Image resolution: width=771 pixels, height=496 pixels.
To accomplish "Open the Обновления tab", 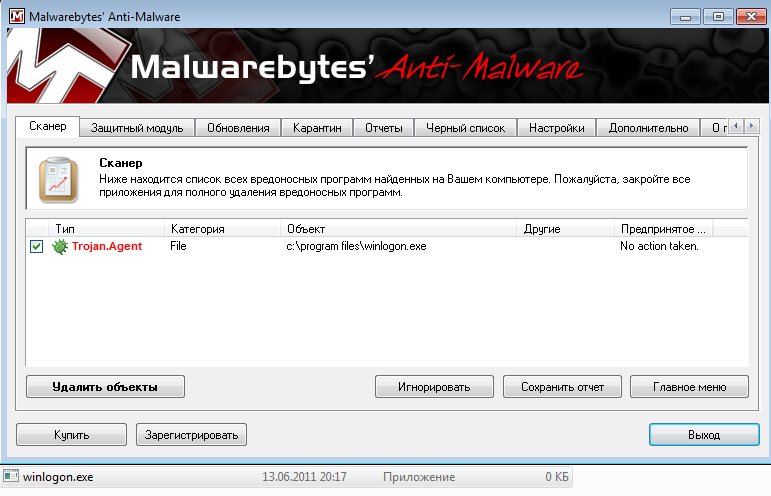I will [x=238, y=128].
